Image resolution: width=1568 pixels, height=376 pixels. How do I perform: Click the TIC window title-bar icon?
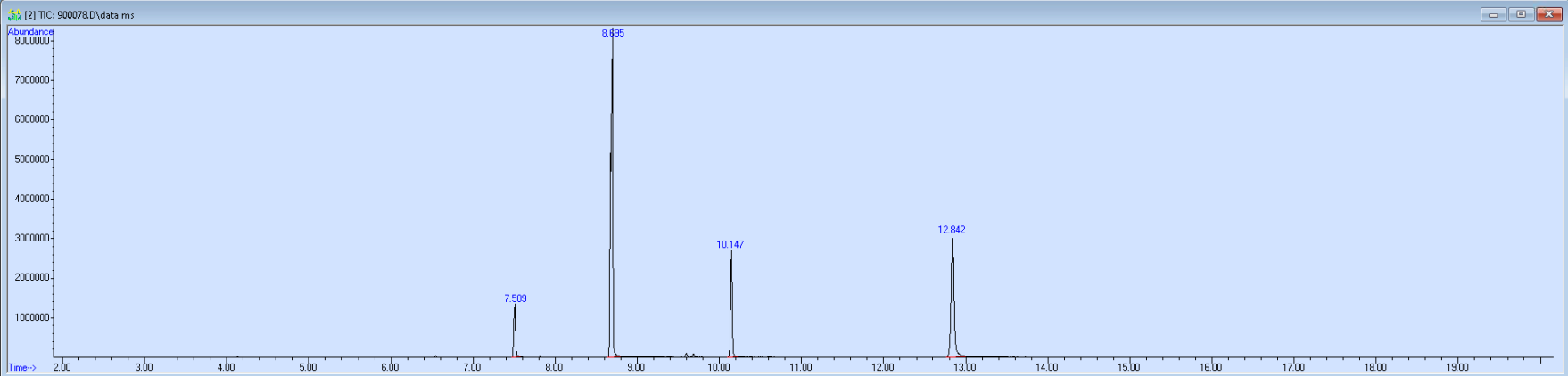[14, 14]
